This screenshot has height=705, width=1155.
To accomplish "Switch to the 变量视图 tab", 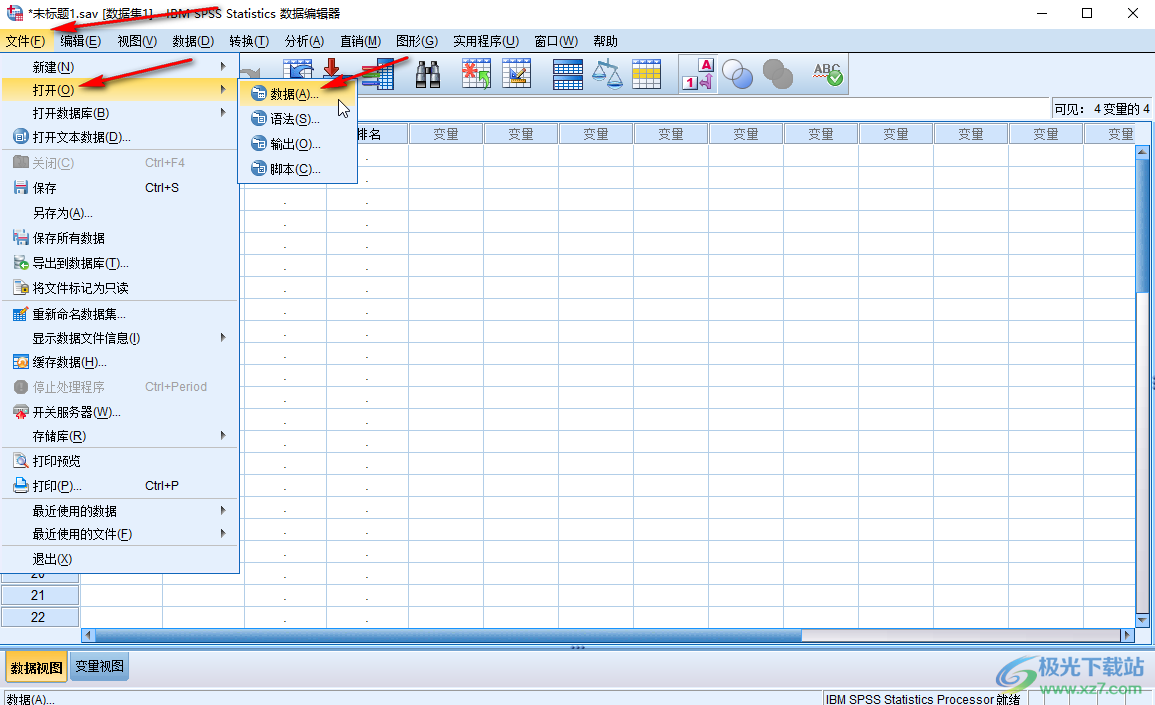I will click(99, 666).
